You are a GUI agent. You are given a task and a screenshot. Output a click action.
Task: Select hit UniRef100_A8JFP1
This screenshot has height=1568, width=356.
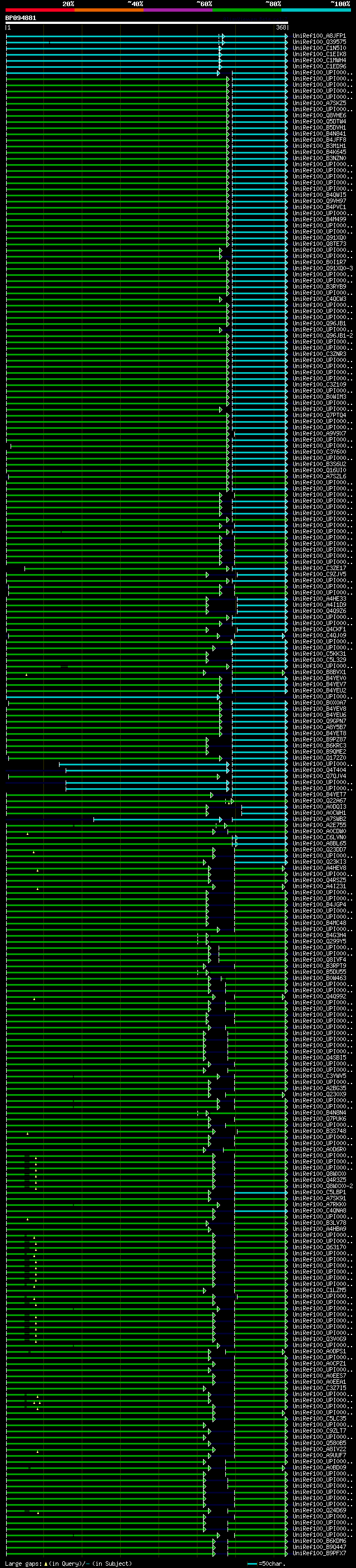tap(319, 36)
